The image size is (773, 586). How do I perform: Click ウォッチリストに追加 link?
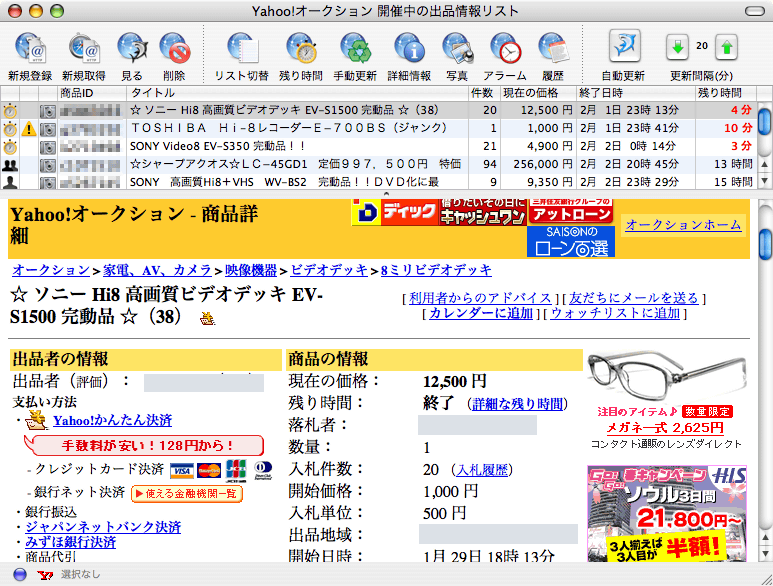(615, 313)
